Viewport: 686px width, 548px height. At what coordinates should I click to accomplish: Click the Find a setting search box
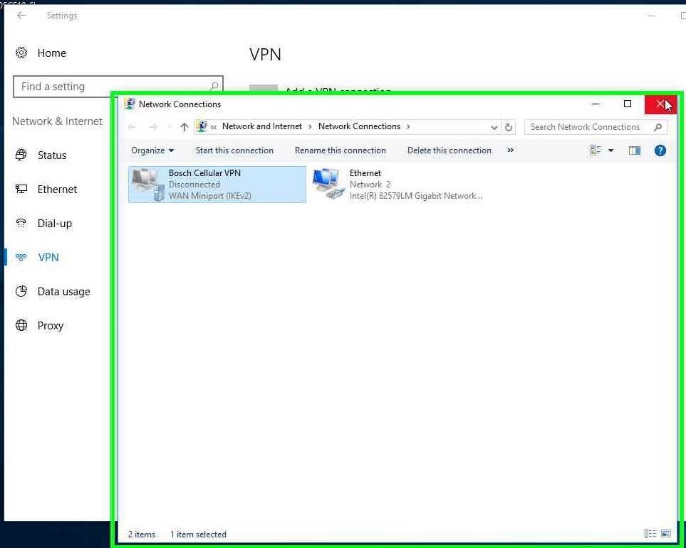(118, 86)
